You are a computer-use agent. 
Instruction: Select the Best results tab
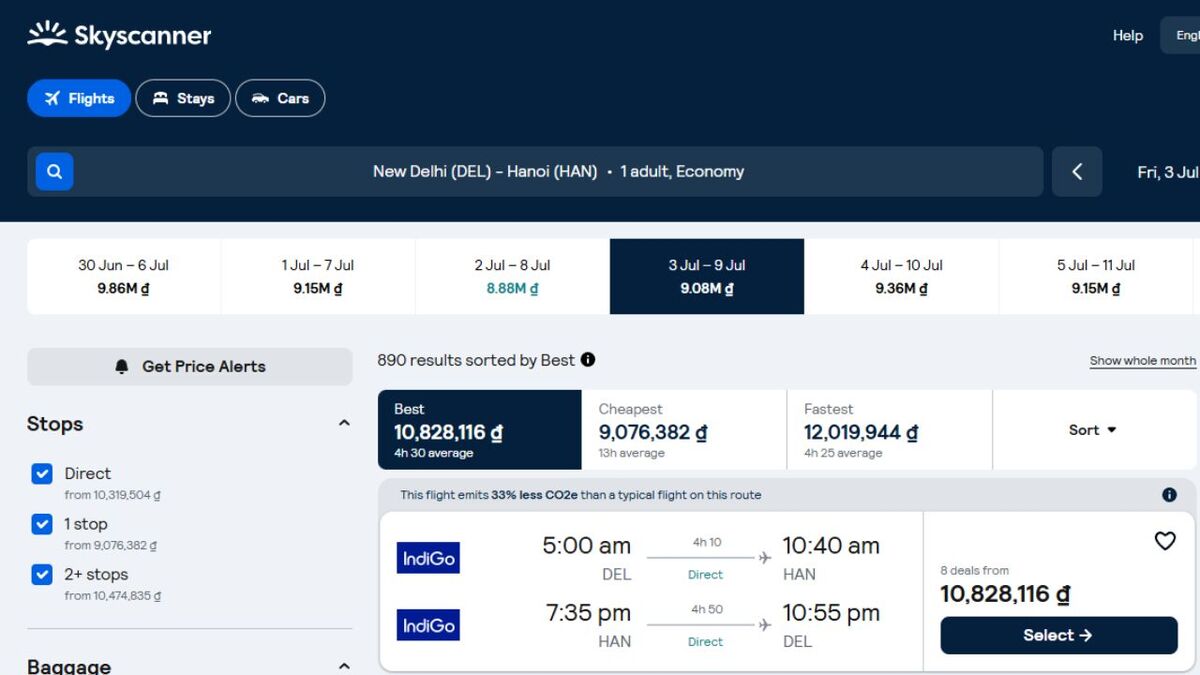pyautogui.click(x=480, y=430)
